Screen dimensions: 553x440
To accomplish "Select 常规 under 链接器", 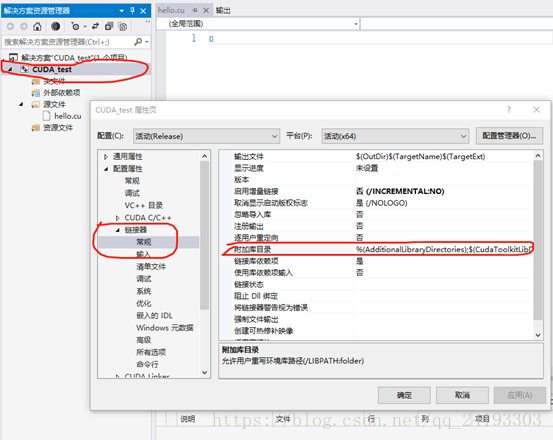I will (144, 242).
